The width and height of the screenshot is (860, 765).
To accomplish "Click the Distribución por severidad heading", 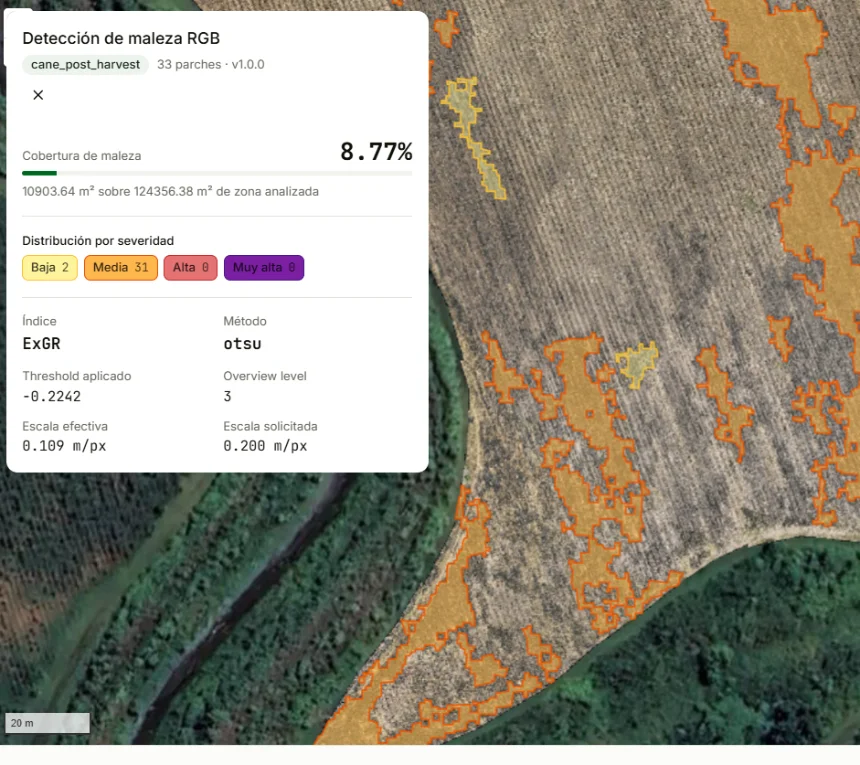I will pyautogui.click(x=98, y=241).
